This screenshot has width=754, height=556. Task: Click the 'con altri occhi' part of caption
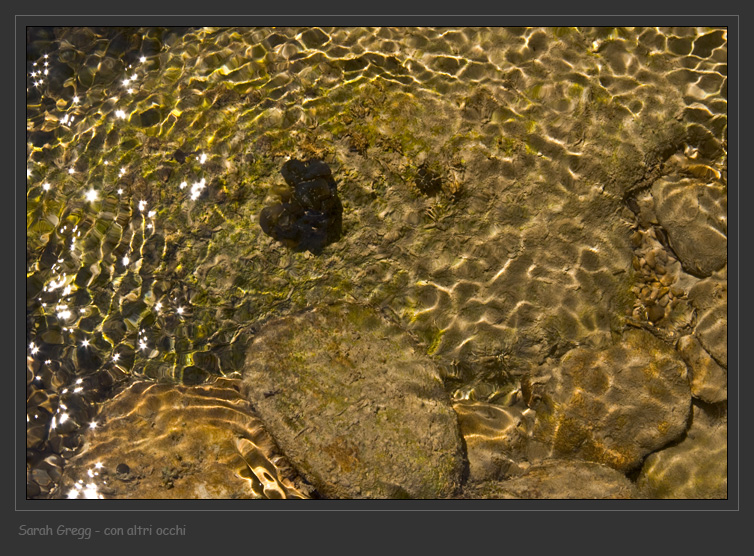[x=146, y=530]
